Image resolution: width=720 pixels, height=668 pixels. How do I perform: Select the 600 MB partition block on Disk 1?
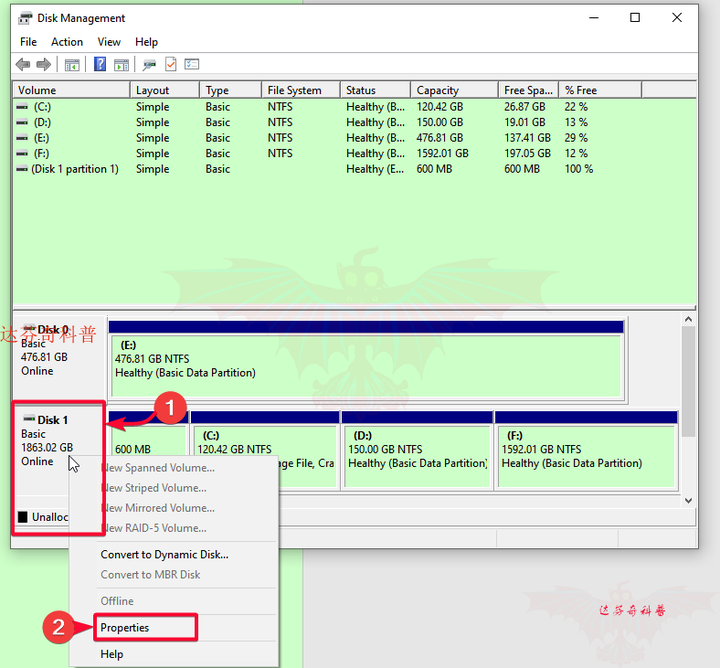[148, 441]
